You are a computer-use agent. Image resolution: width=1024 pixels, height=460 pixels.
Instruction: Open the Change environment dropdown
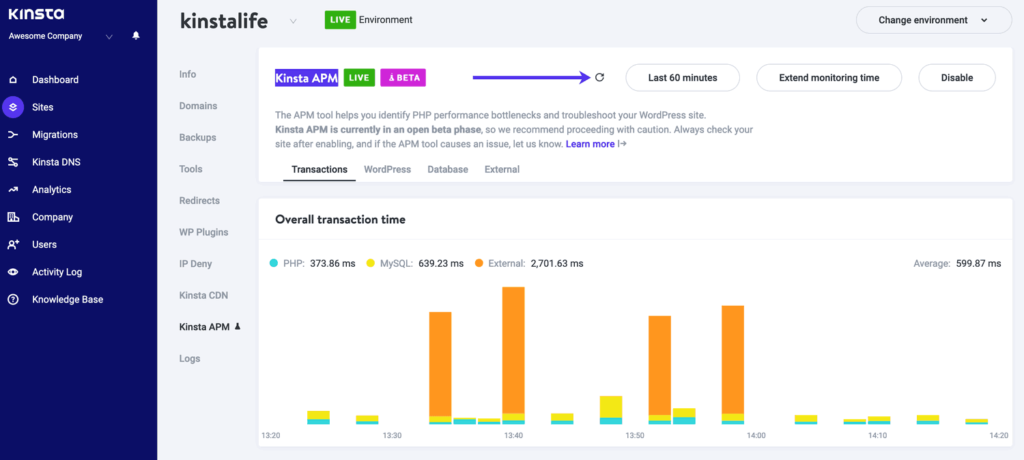(x=933, y=20)
